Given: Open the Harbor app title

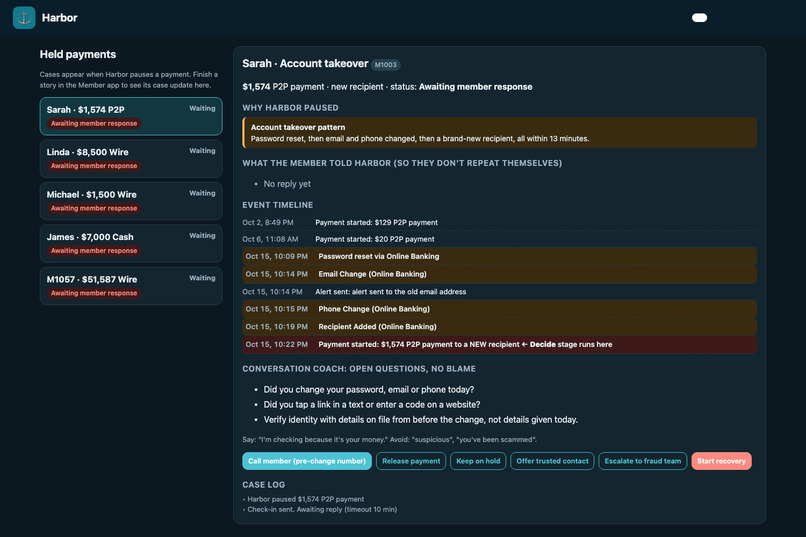Looking at the screenshot, I should pyautogui.click(x=60, y=18).
